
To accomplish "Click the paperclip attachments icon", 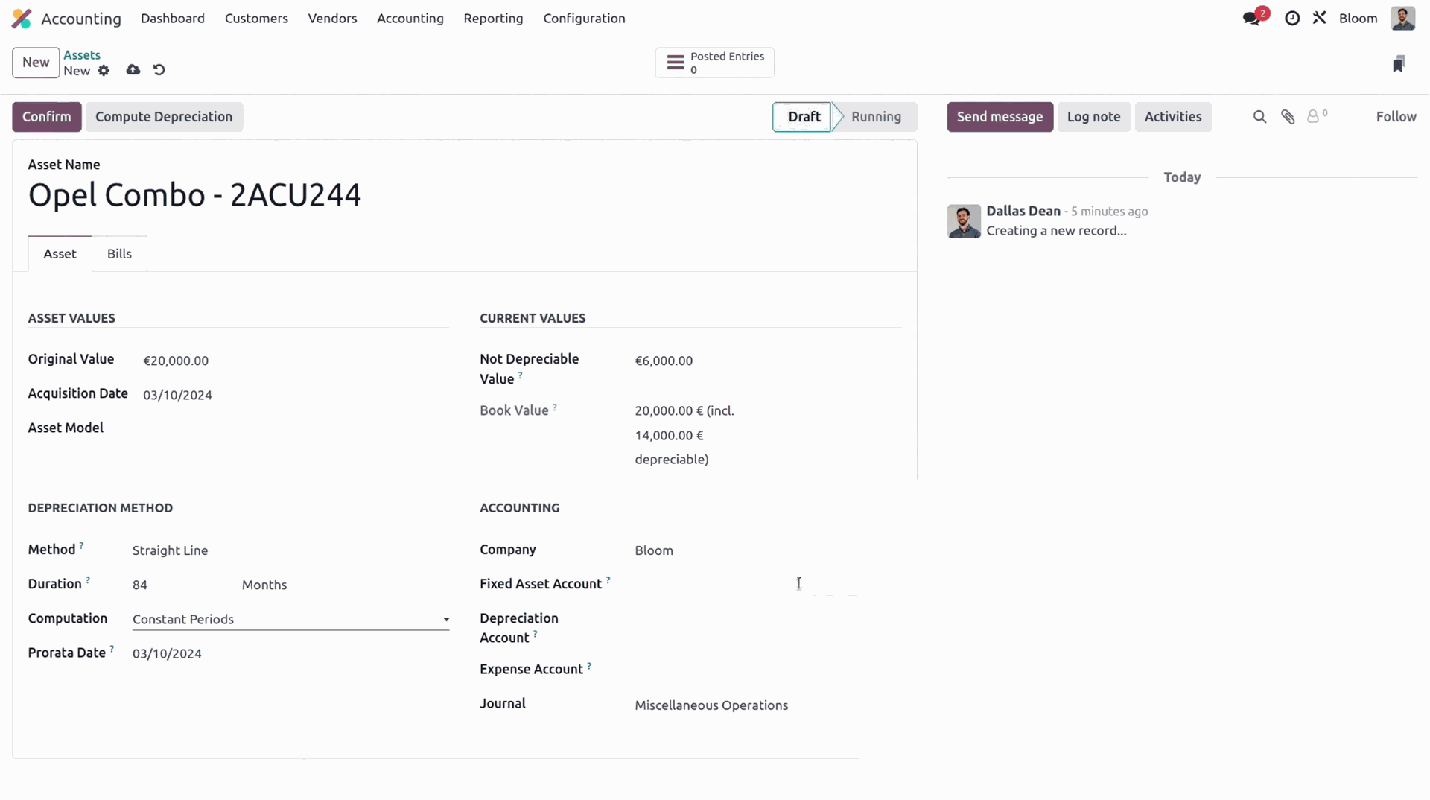I will click(1288, 117).
